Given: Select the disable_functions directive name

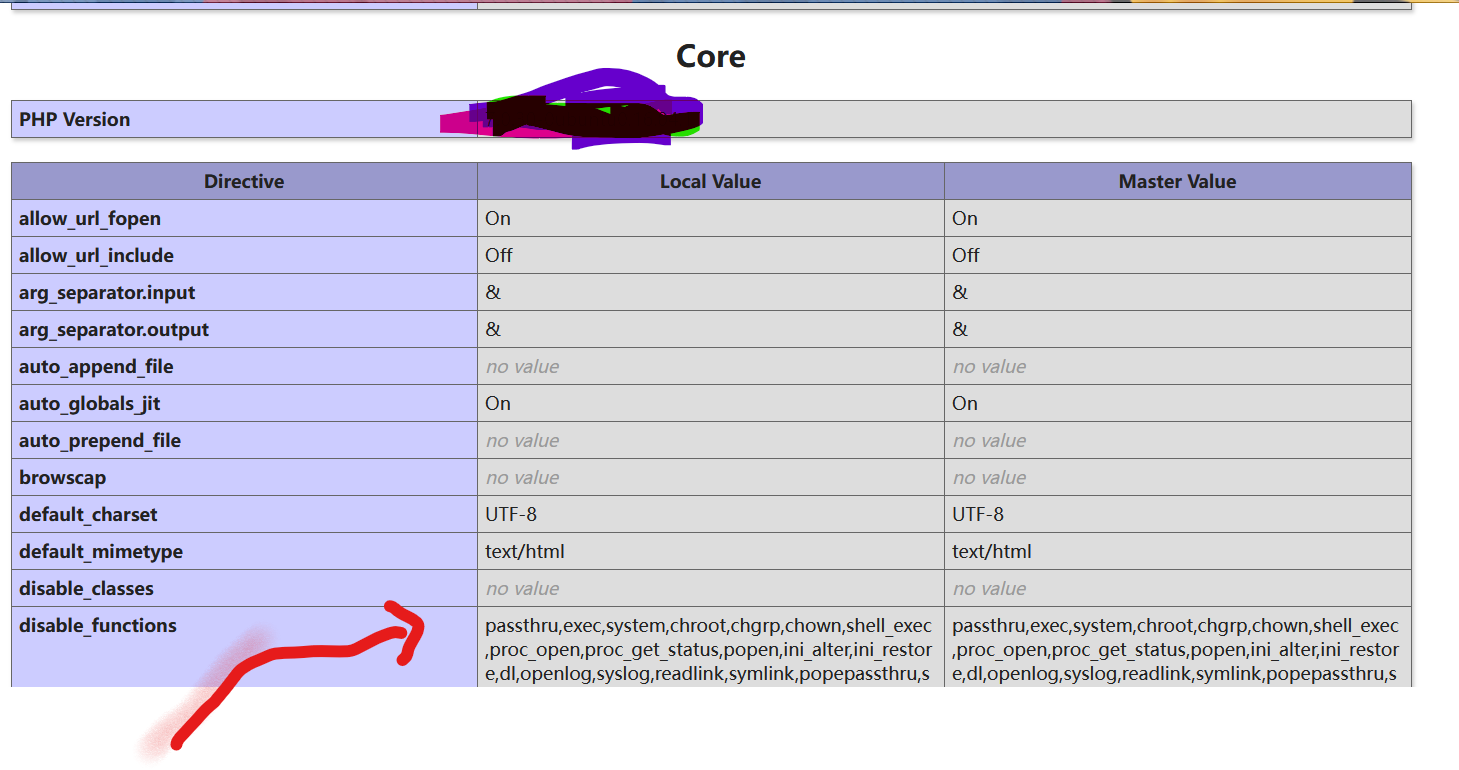Looking at the screenshot, I should [98, 625].
